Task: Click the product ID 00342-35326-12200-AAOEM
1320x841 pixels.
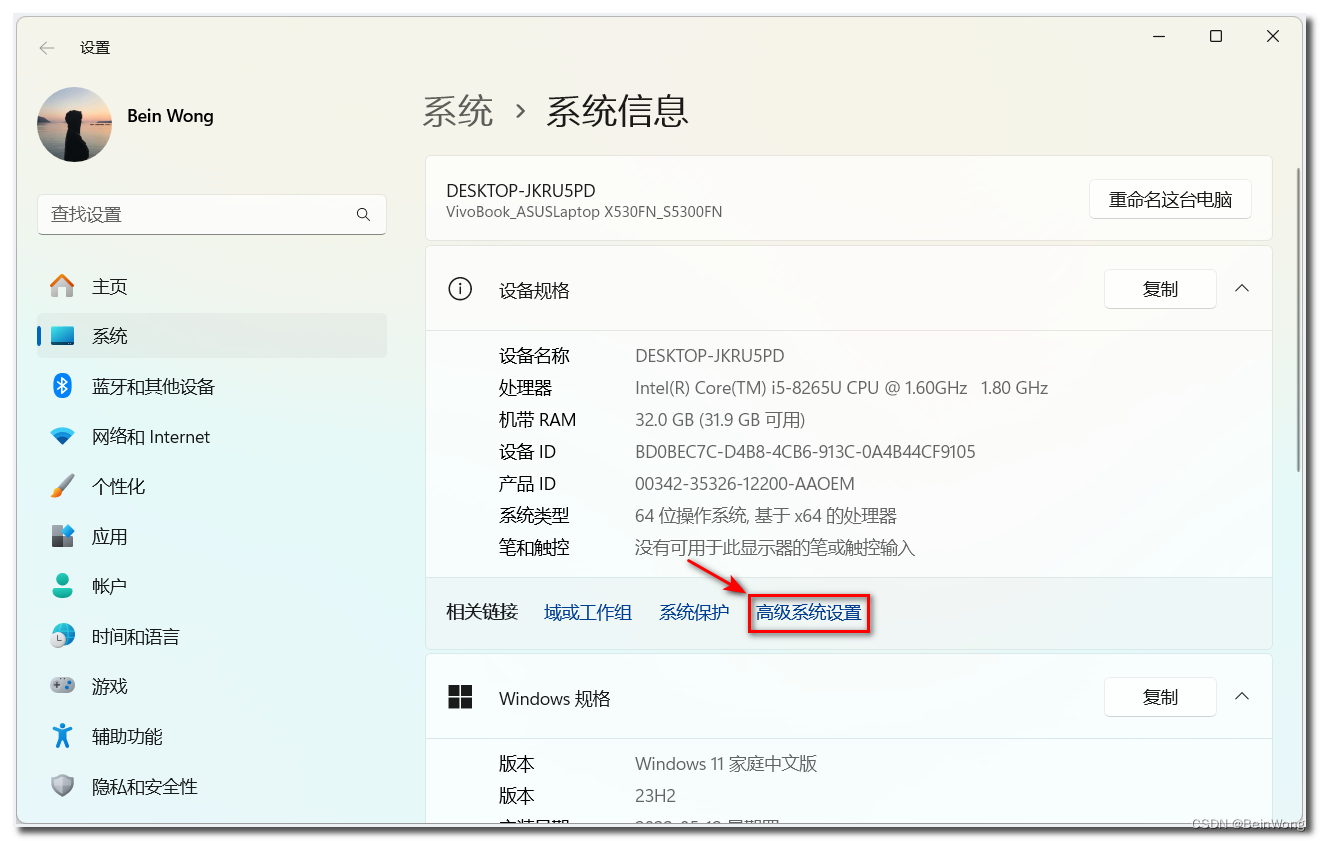Action: (745, 484)
